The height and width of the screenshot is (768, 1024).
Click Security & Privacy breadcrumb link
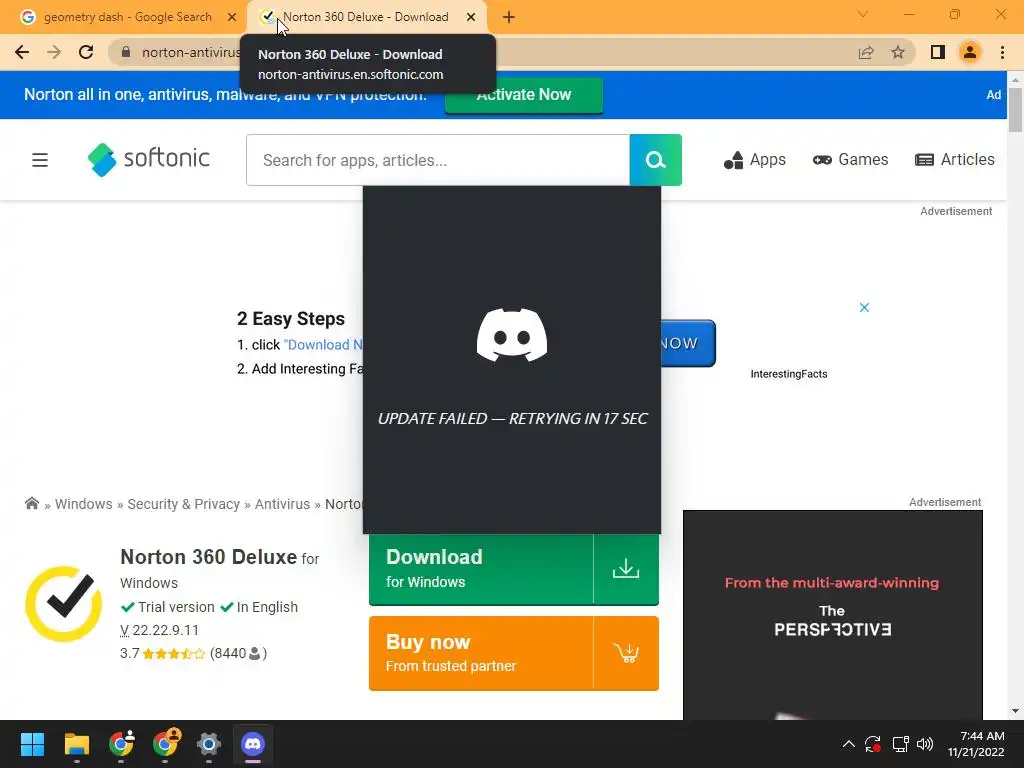(x=184, y=504)
